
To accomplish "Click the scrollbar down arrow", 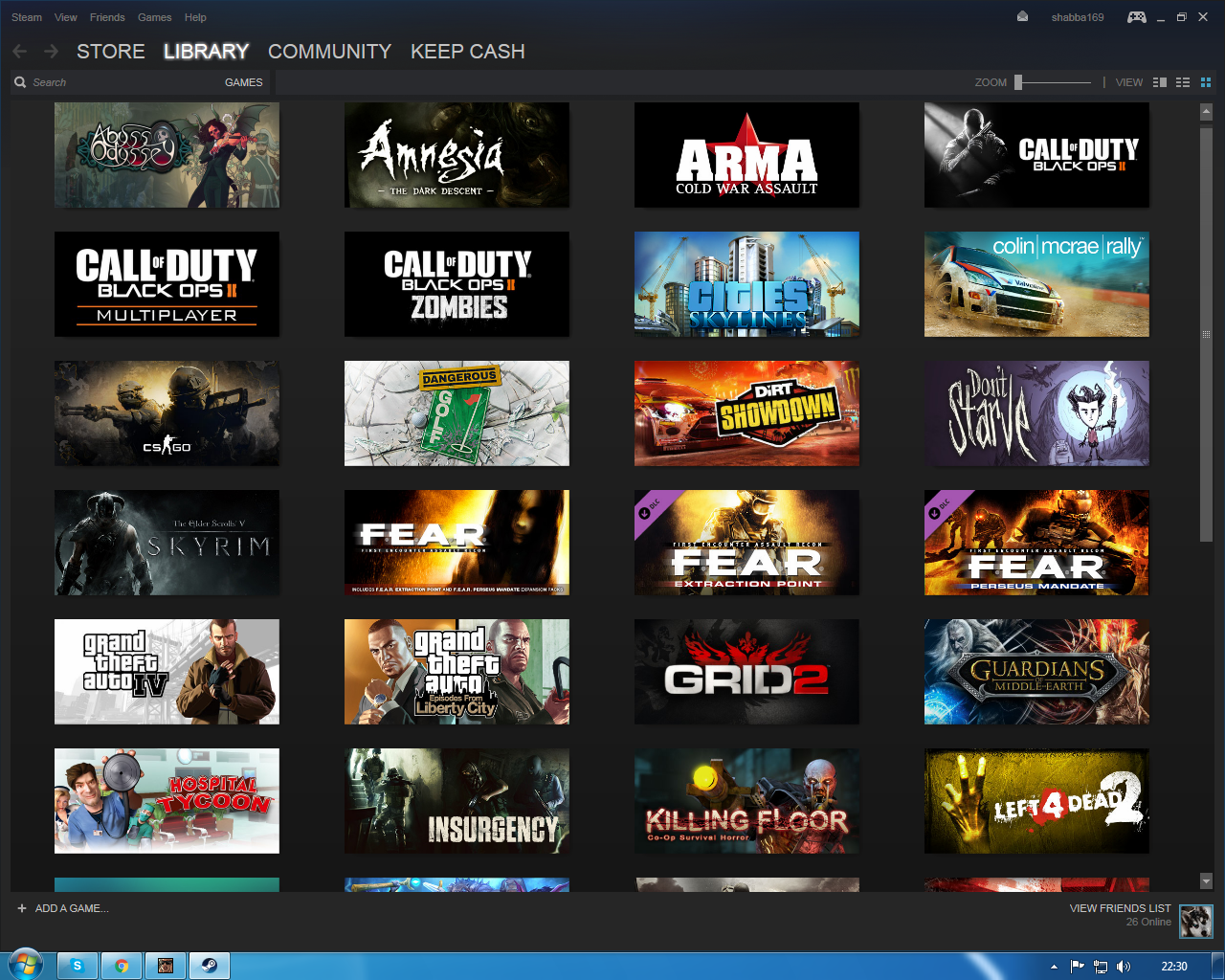I will coord(1206,880).
